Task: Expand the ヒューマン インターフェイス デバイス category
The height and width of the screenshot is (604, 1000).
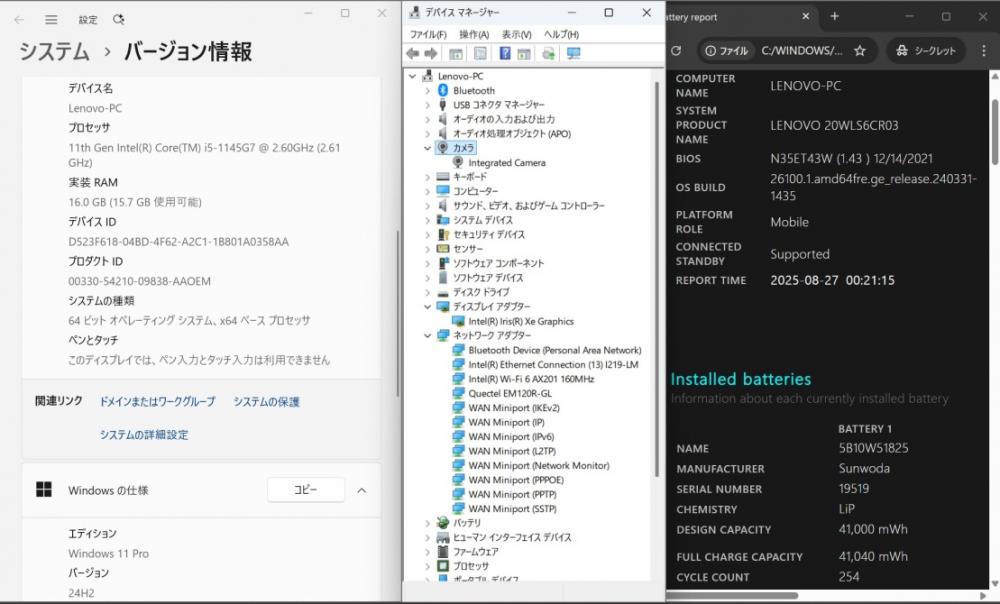Action: coord(427,537)
